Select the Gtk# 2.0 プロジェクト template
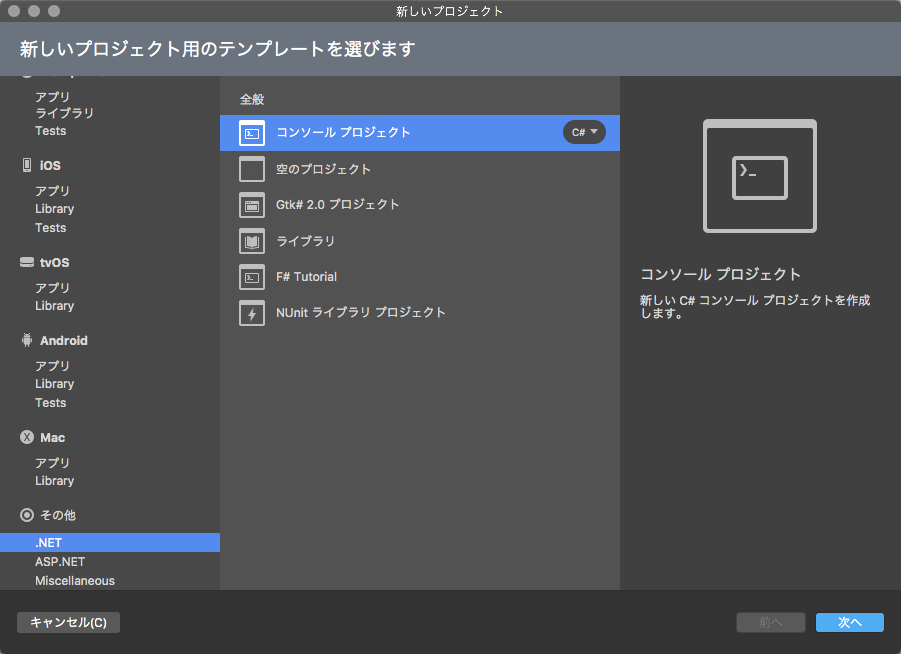The image size is (901, 654). [419, 205]
